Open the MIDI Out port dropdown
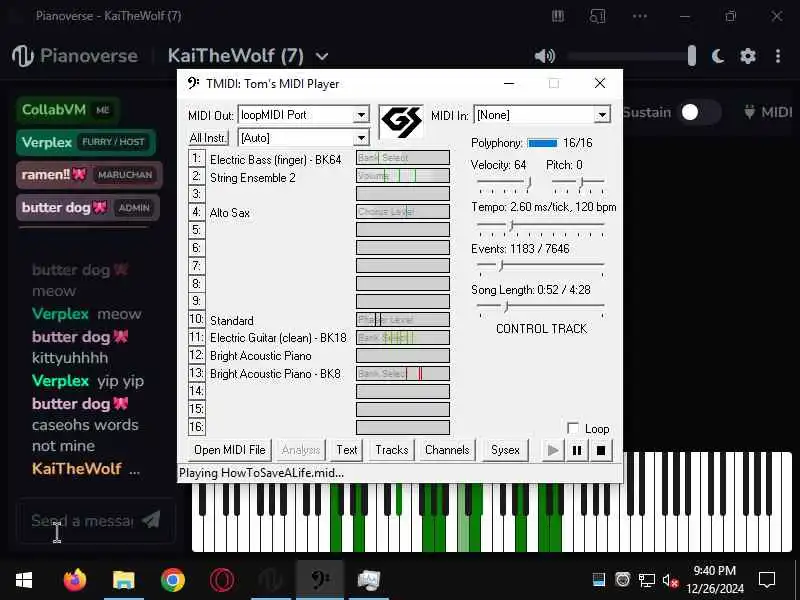The image size is (800, 600). 361,115
